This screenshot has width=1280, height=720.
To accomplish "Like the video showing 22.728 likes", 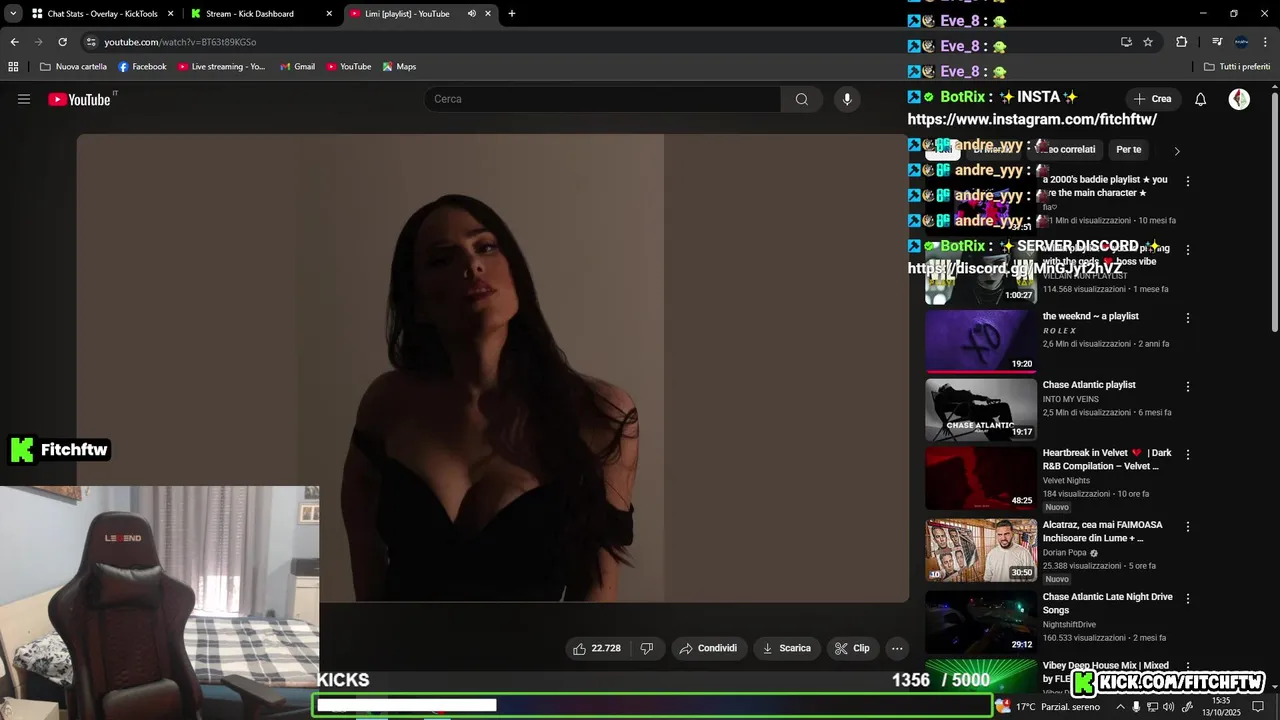I will click(x=597, y=648).
